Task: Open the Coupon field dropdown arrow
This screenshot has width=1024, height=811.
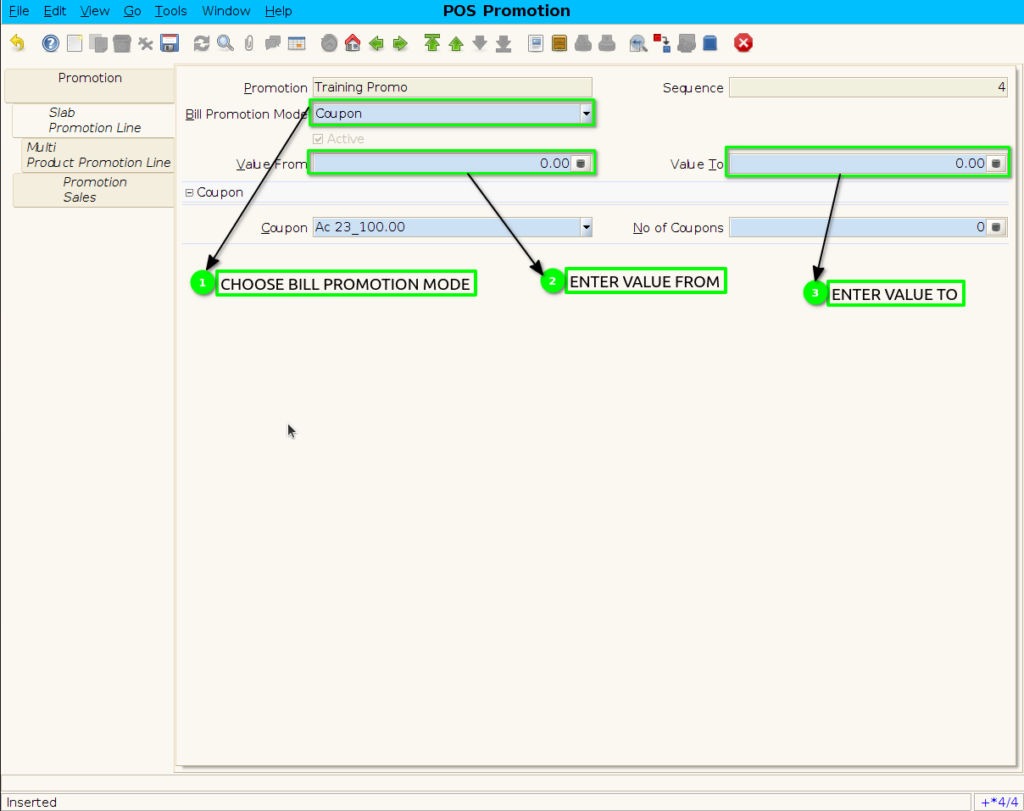Action: (x=586, y=227)
